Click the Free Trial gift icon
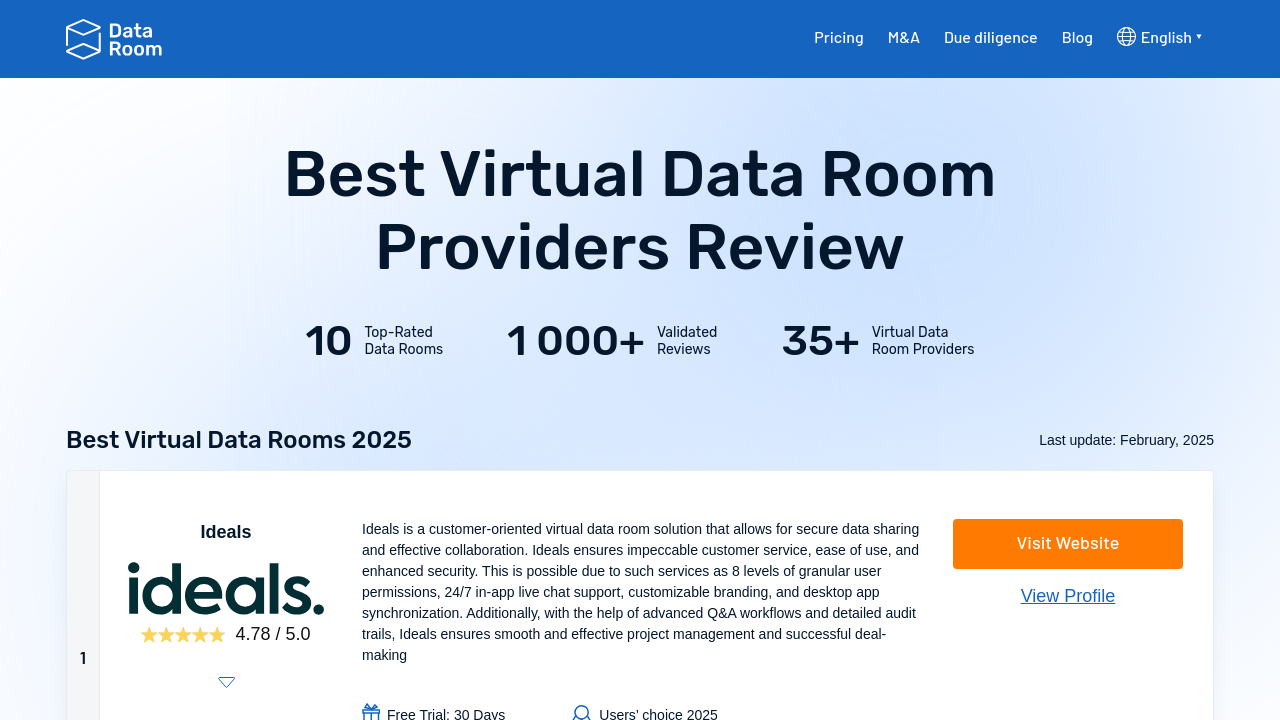Image resolution: width=1280 pixels, height=720 pixels. tap(371, 713)
